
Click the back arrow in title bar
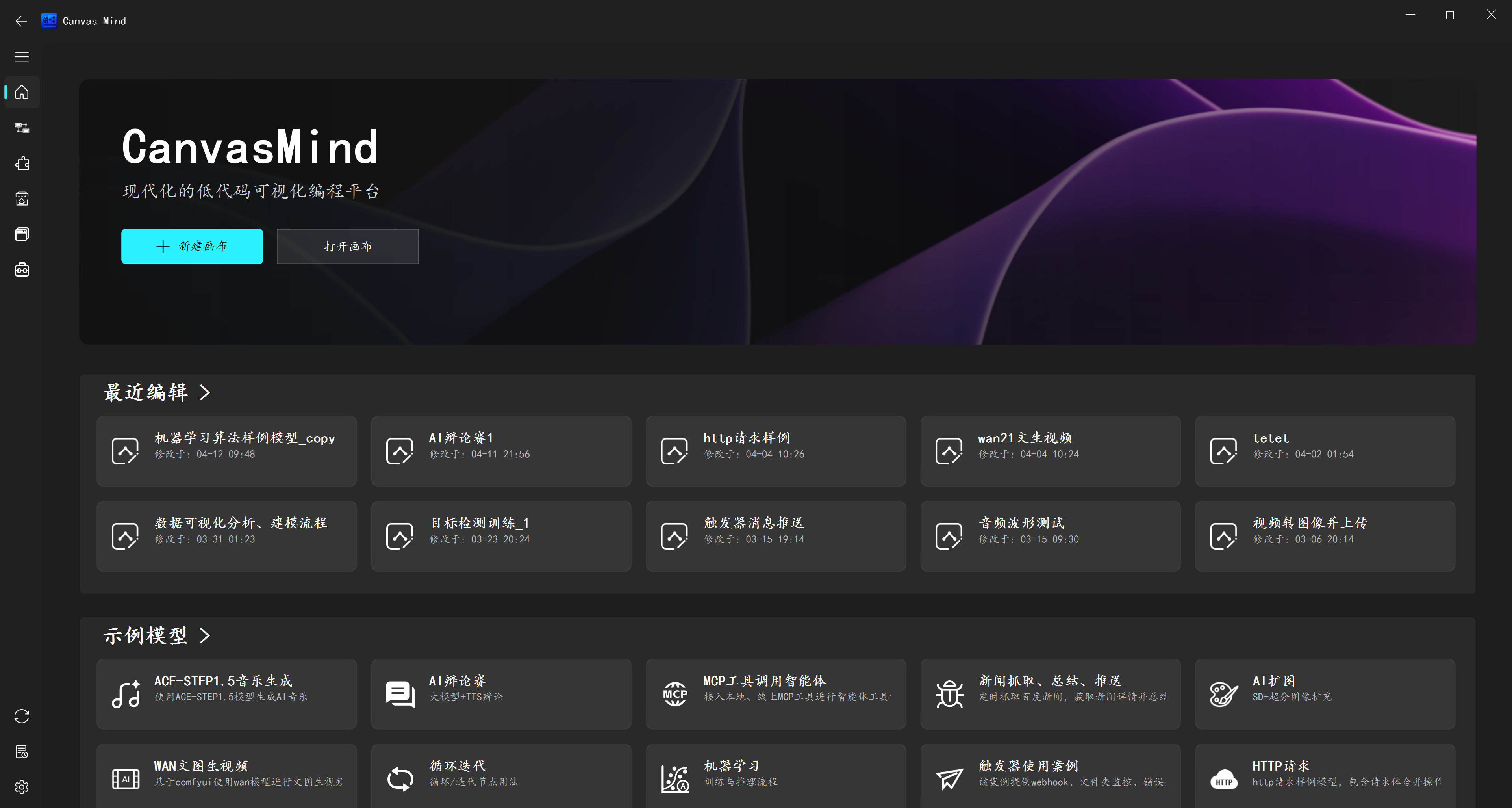(x=21, y=21)
